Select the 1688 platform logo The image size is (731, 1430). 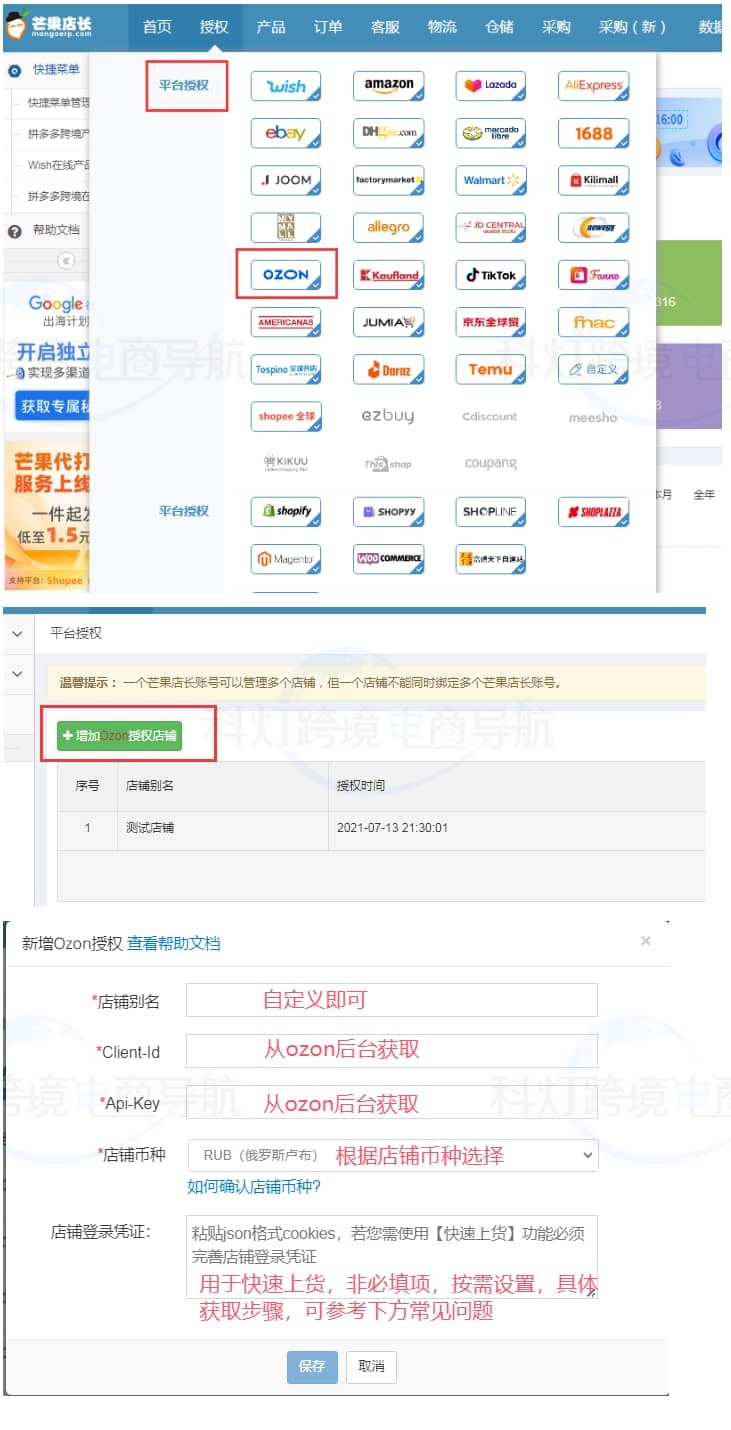594,133
